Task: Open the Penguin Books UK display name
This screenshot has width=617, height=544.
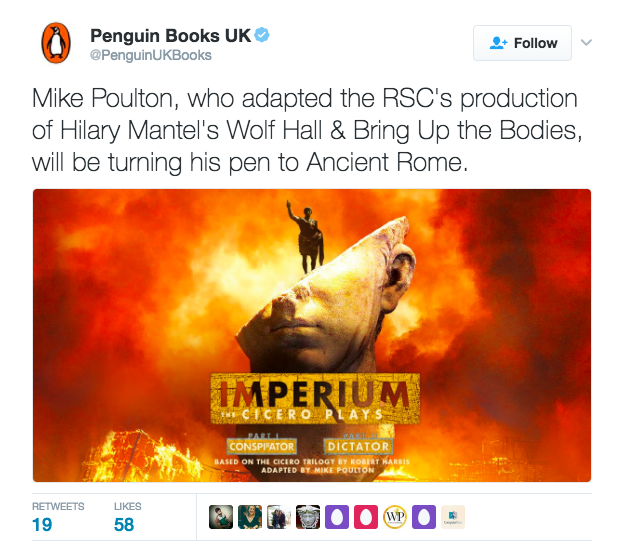Action: [170, 36]
